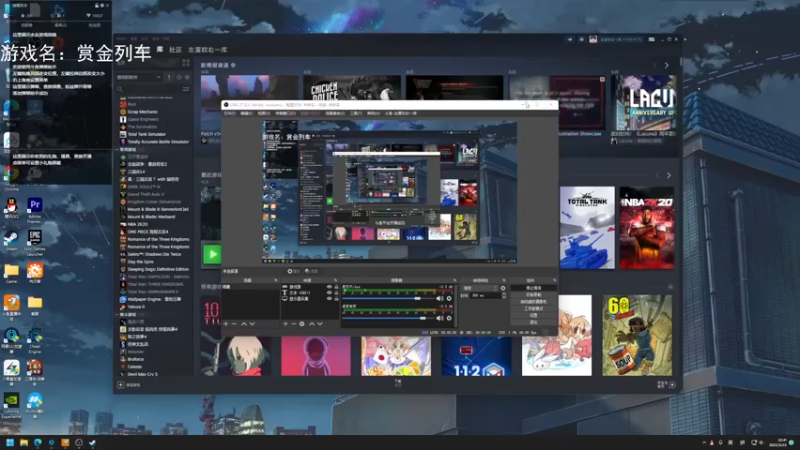Filter Steam library by ready-to-play icon
The width and height of the screenshot is (800, 450).
pyautogui.click(x=187, y=77)
